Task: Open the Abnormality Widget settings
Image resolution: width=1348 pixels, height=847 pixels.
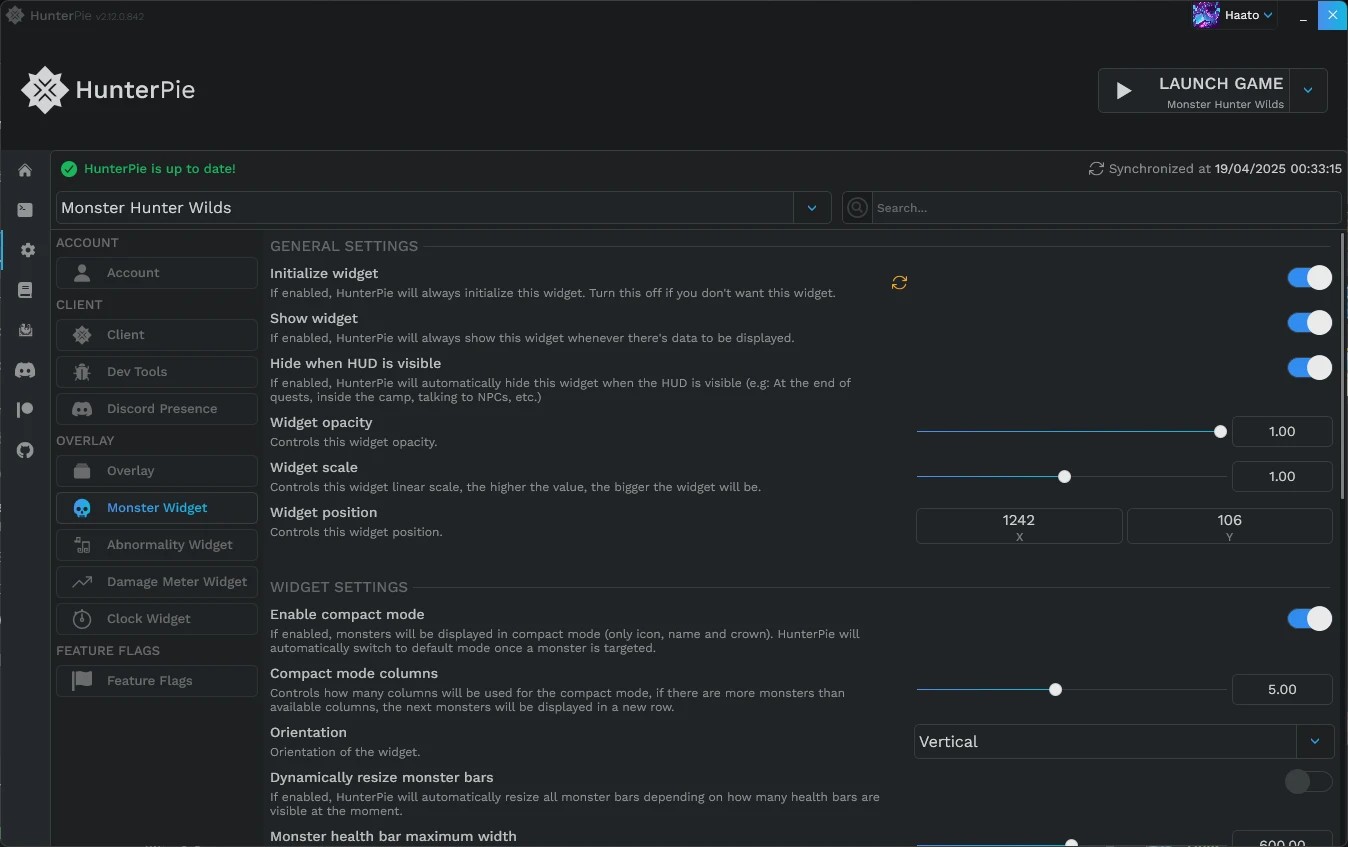Action: click(x=157, y=545)
